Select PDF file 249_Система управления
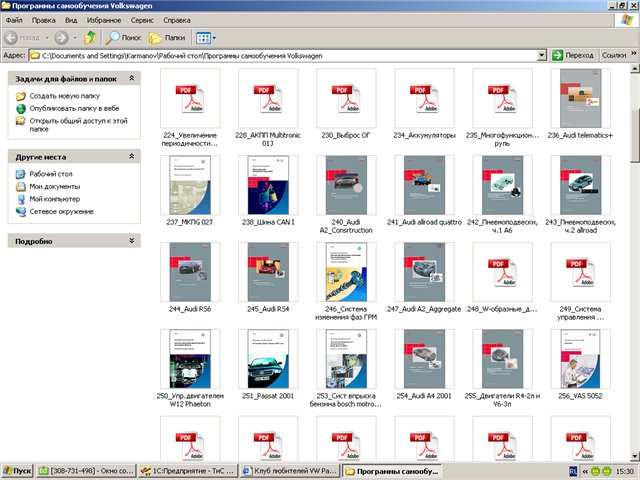The image size is (640, 480). tap(580, 272)
